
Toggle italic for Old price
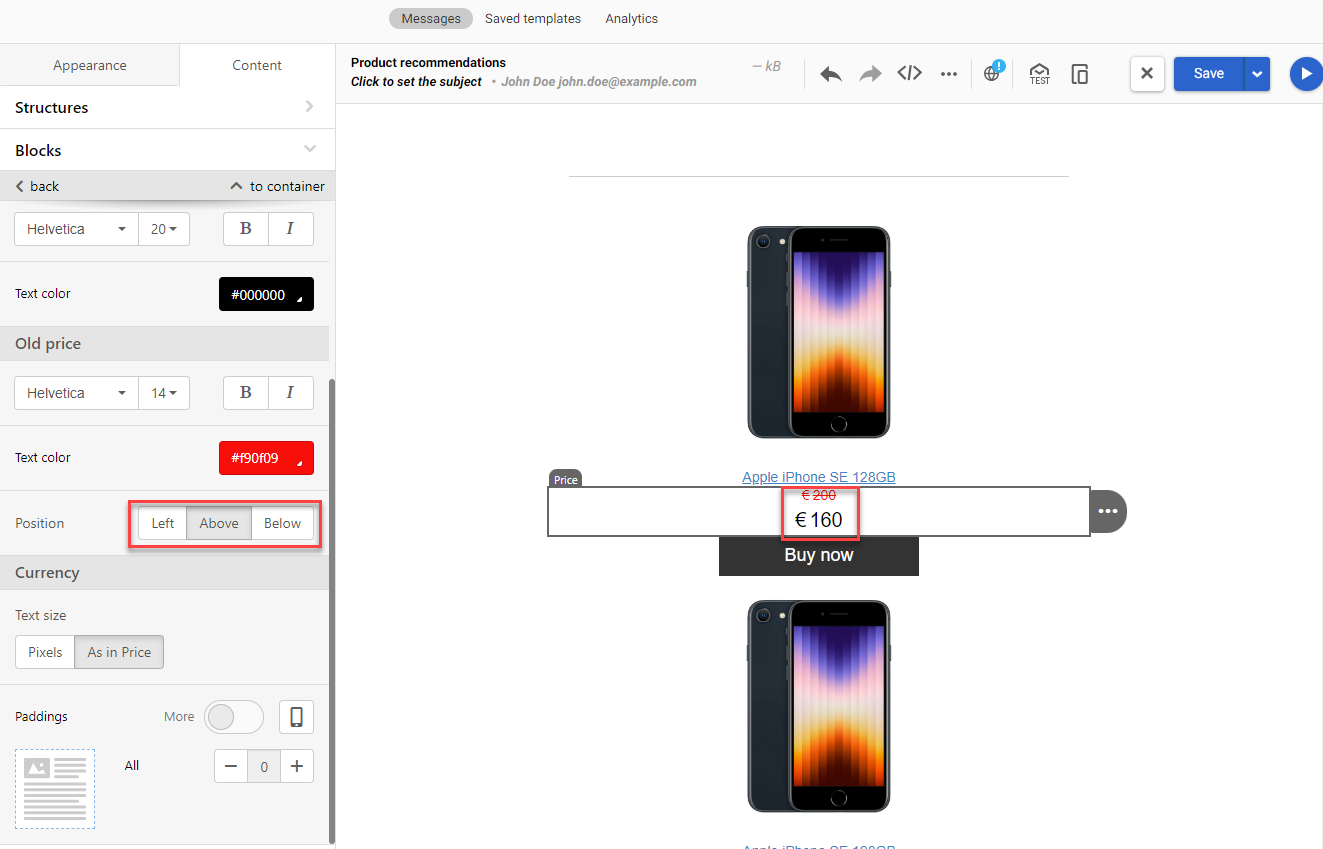coord(290,393)
